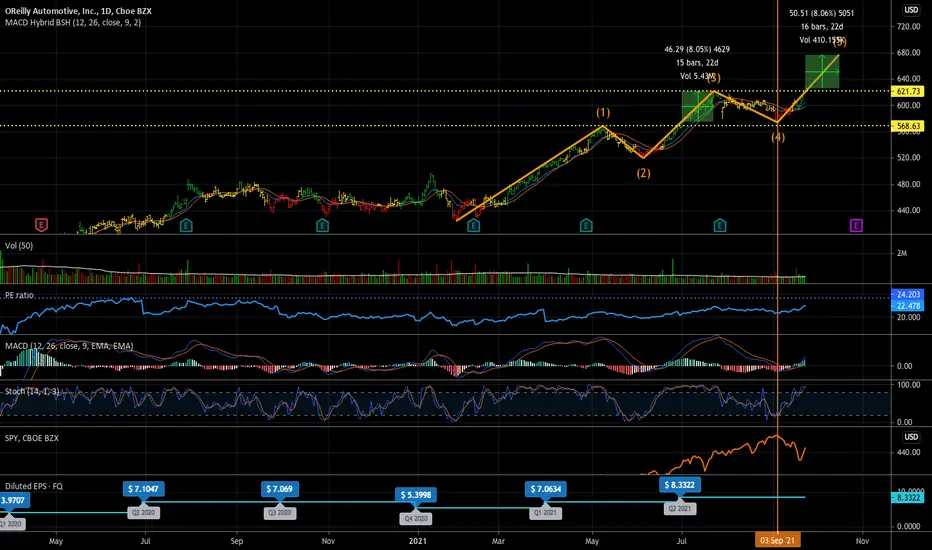Viewport: 932px width, 550px height.
Task: Open USD currency selector on price axis
Action: (911, 10)
